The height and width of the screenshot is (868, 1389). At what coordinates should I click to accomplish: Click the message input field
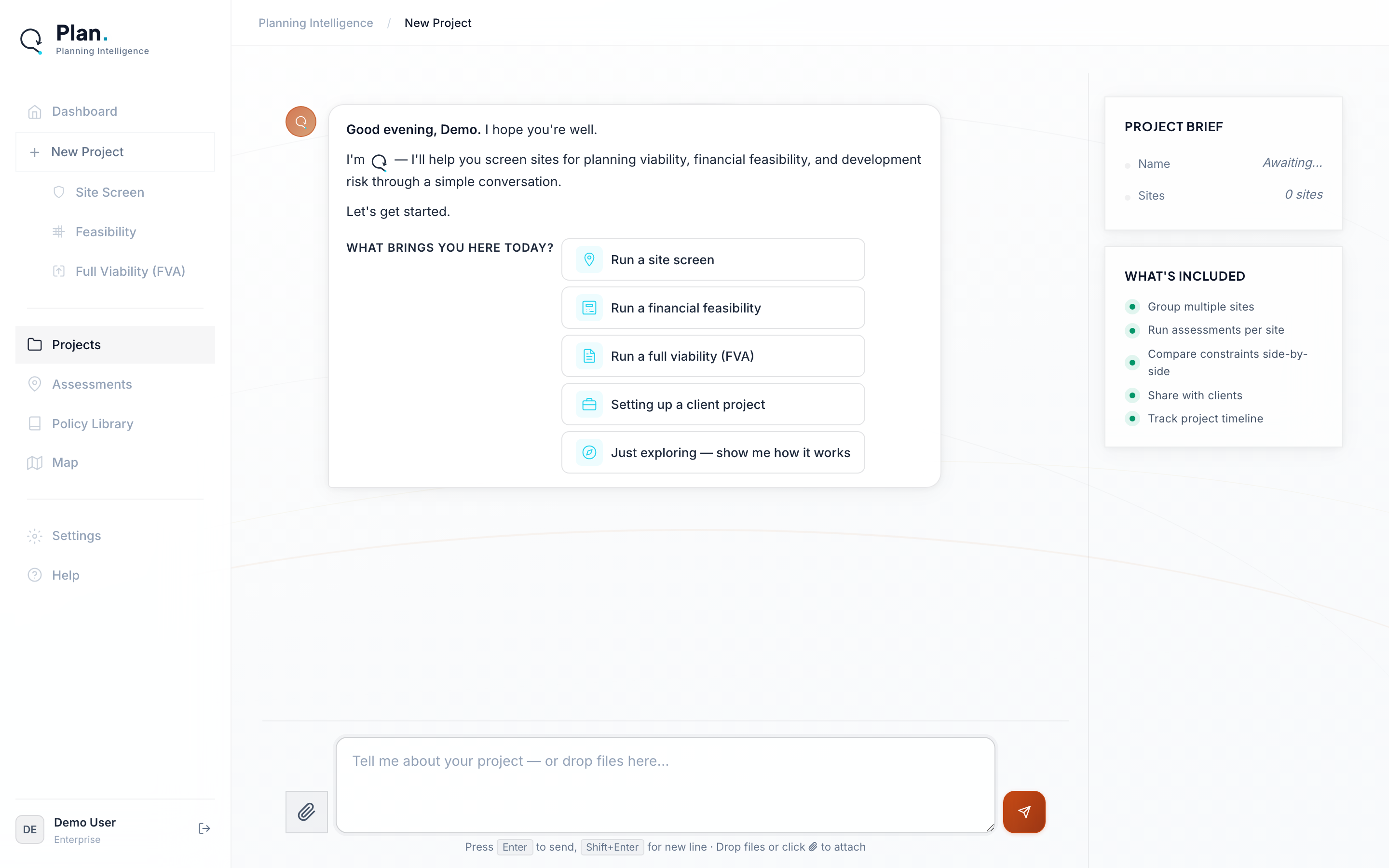click(664, 784)
